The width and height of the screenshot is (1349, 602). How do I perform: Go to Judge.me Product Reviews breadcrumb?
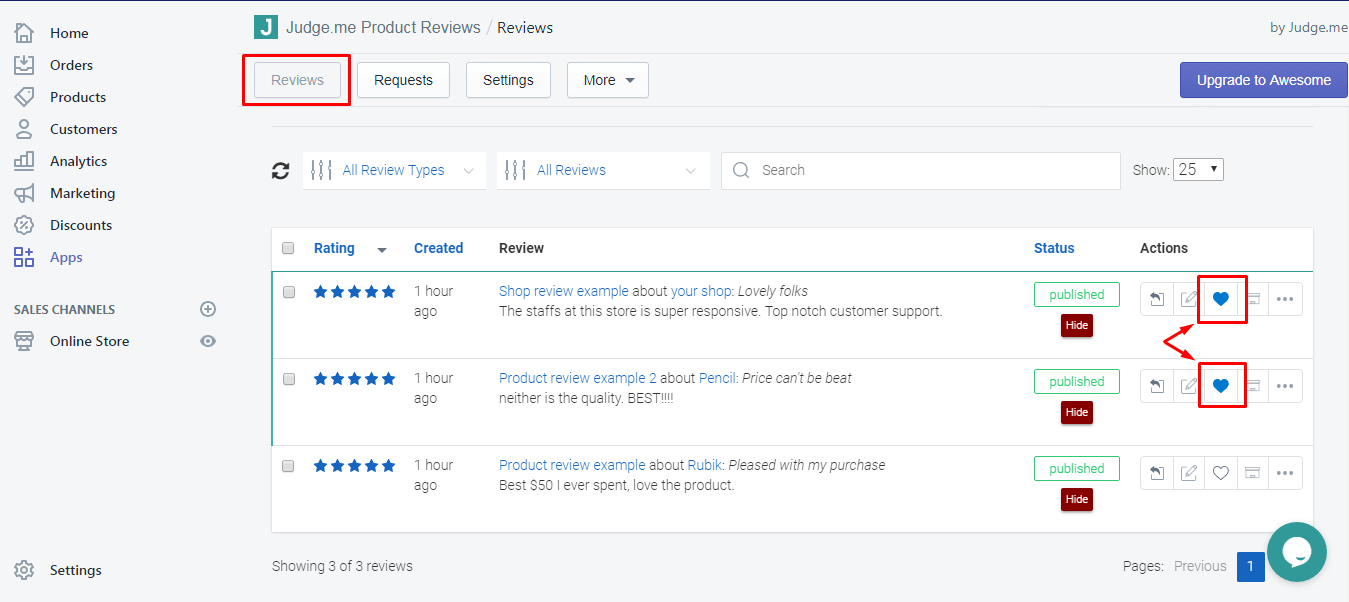(x=383, y=27)
